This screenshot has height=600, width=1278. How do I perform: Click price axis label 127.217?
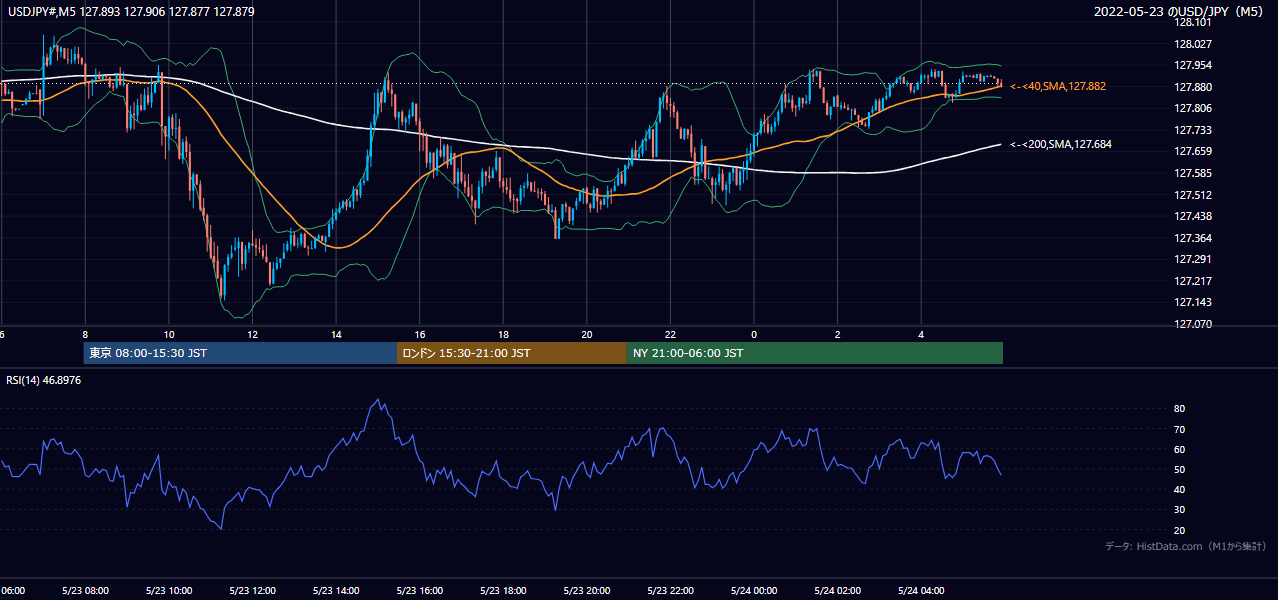pos(1193,281)
